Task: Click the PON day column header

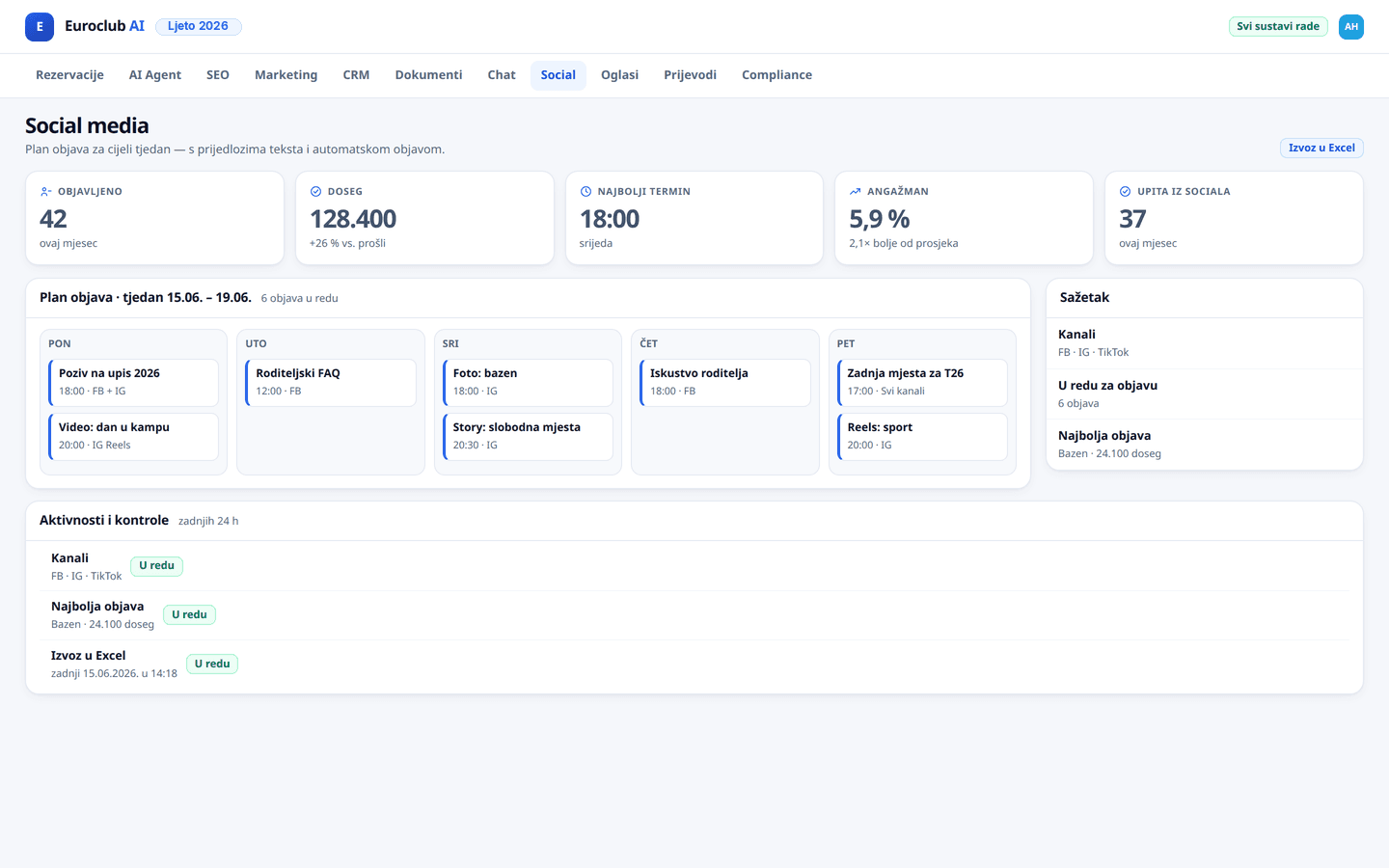Action: [x=60, y=343]
